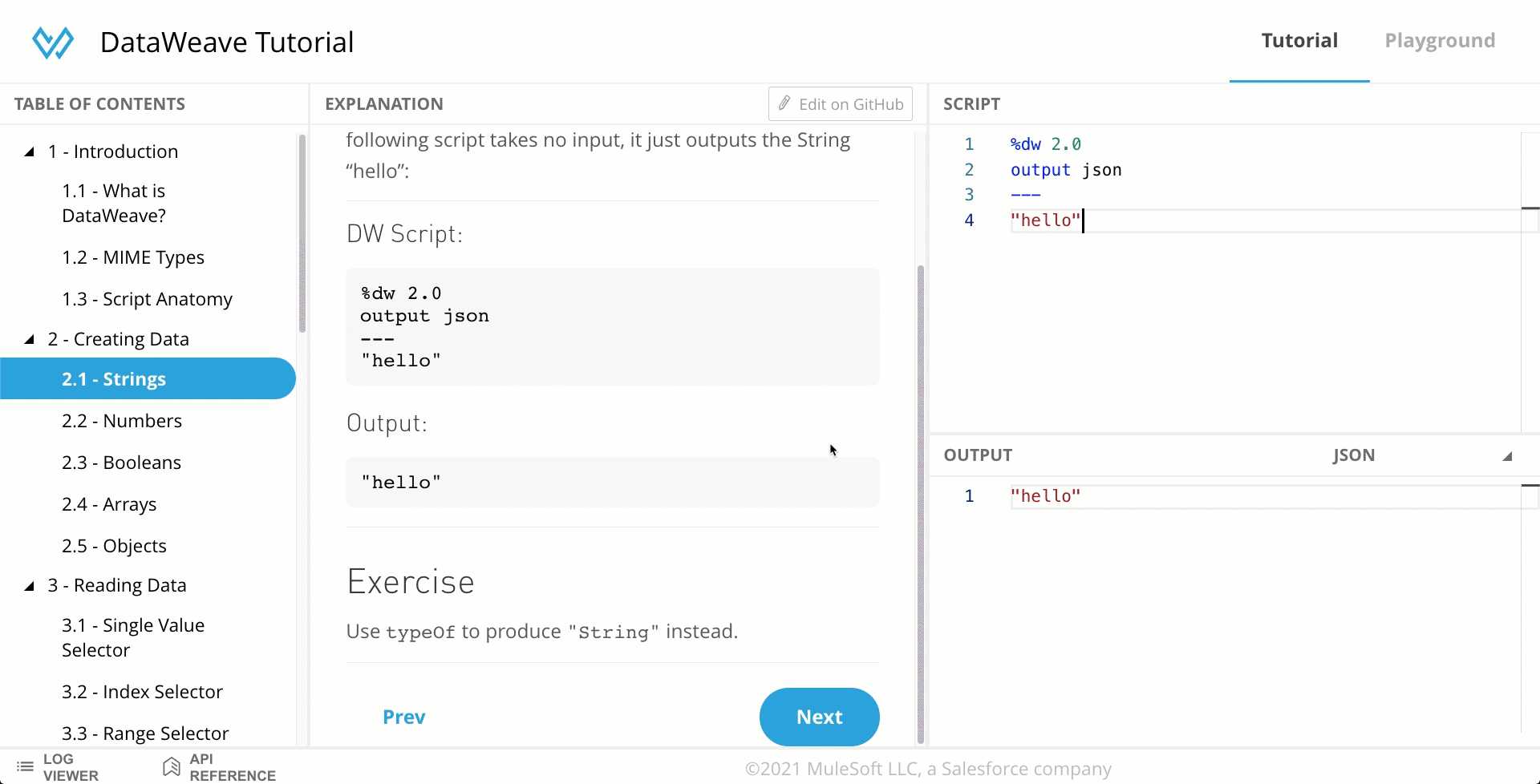Click the Next button
Viewport: 1540px width, 784px height.
coord(819,717)
